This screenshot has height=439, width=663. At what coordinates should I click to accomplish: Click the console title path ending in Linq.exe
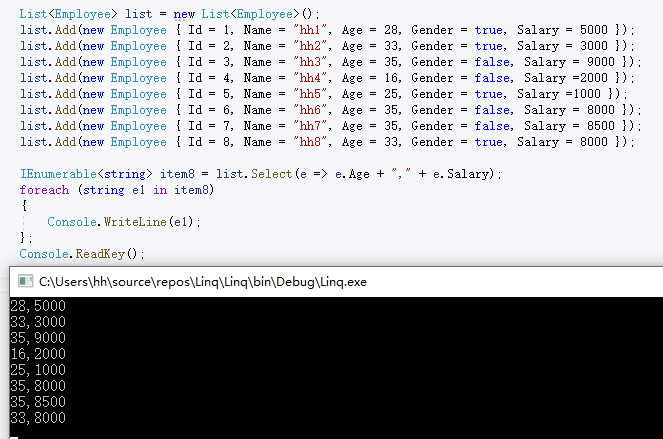(x=203, y=282)
